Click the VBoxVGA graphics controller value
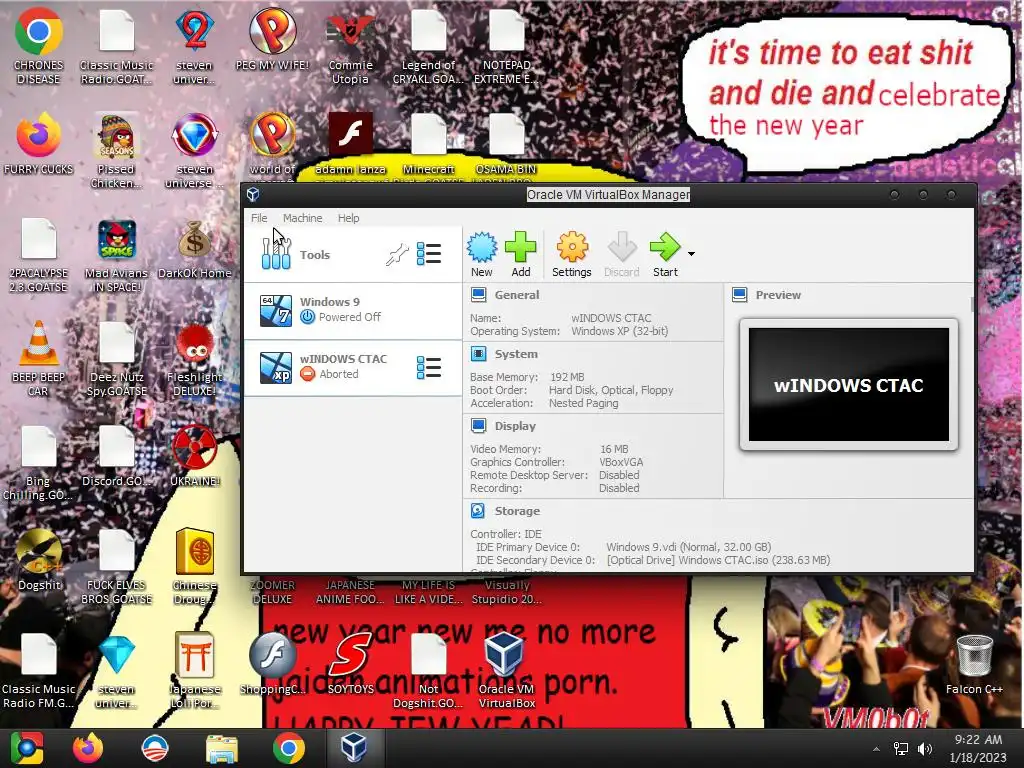The height and width of the screenshot is (768, 1024). tap(621, 462)
